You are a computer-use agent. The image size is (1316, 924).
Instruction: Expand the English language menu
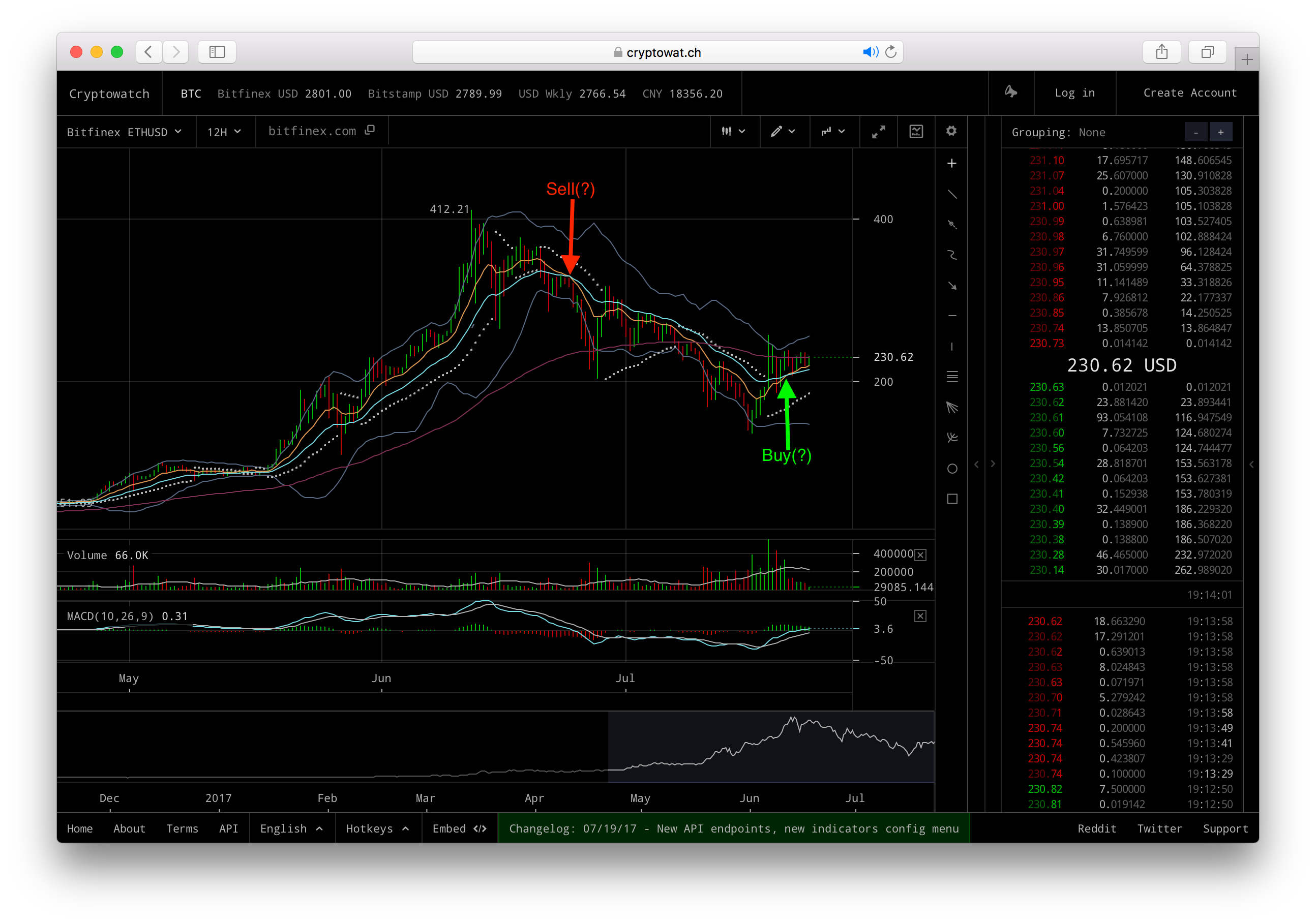(x=291, y=828)
